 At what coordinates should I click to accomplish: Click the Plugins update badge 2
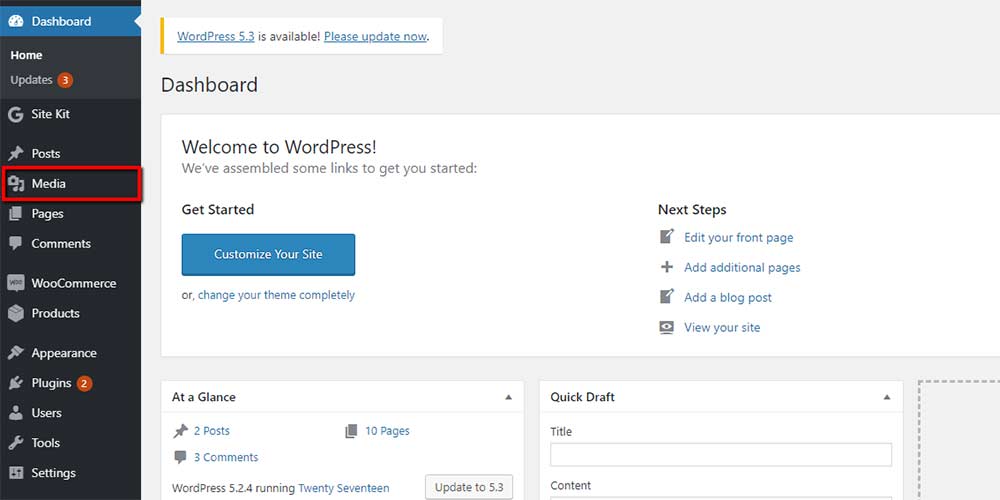pos(84,383)
